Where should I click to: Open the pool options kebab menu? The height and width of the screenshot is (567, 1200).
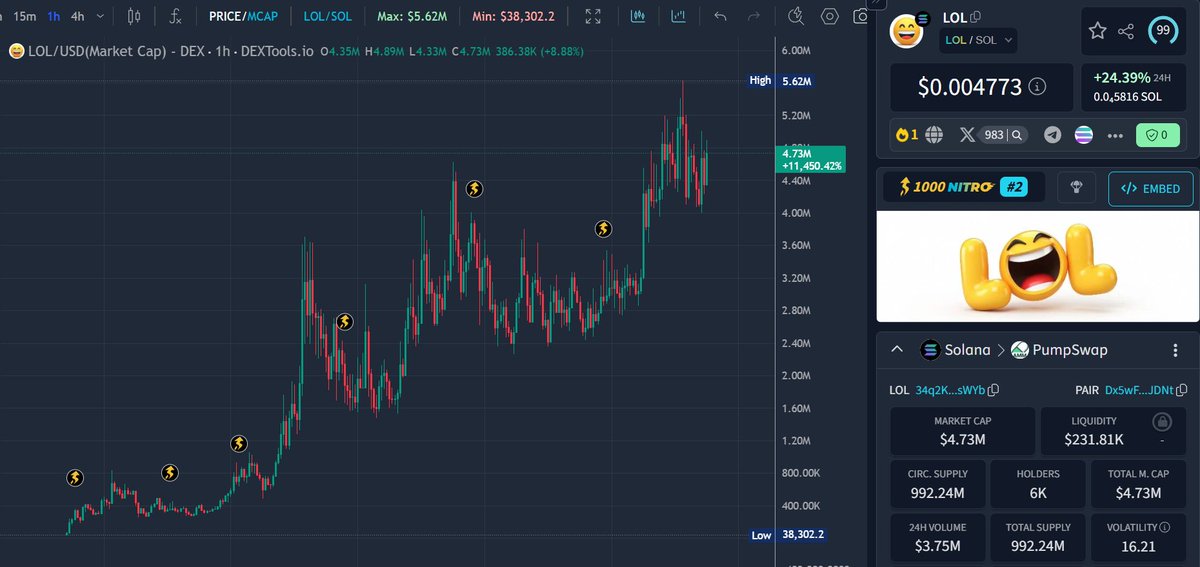[1175, 350]
